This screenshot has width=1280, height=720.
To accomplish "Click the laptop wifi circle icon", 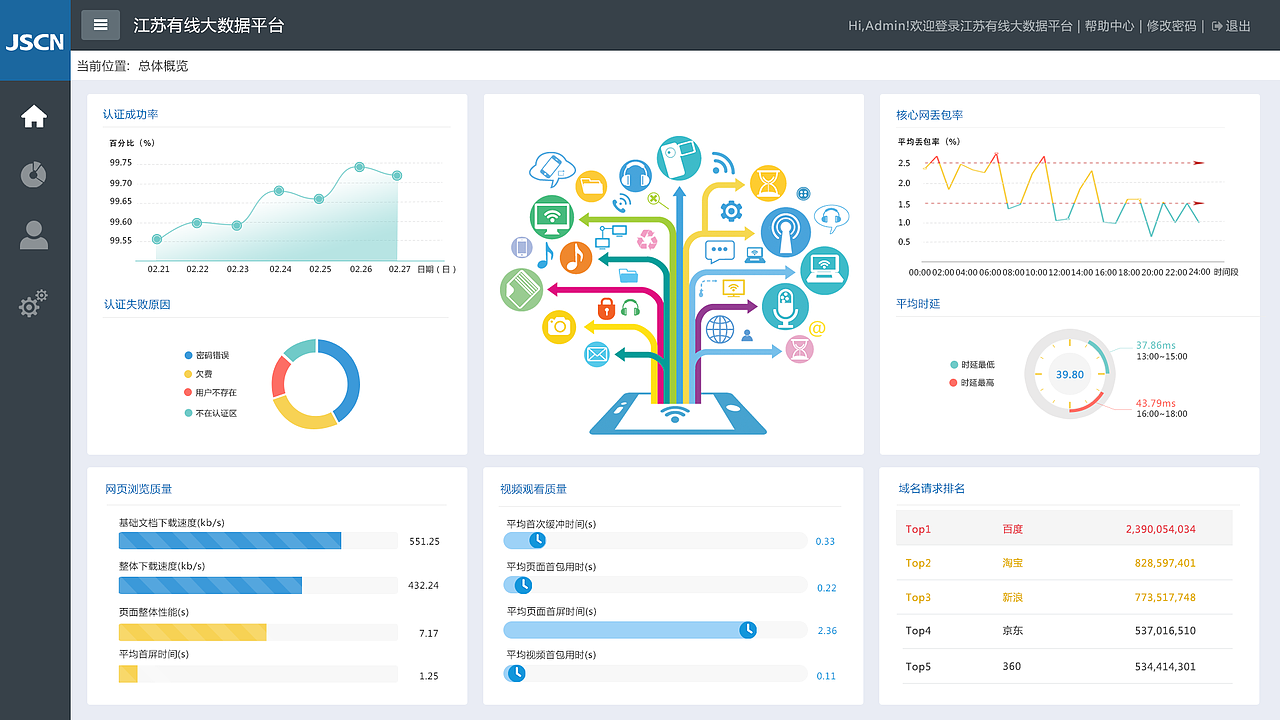I will click(x=825, y=270).
